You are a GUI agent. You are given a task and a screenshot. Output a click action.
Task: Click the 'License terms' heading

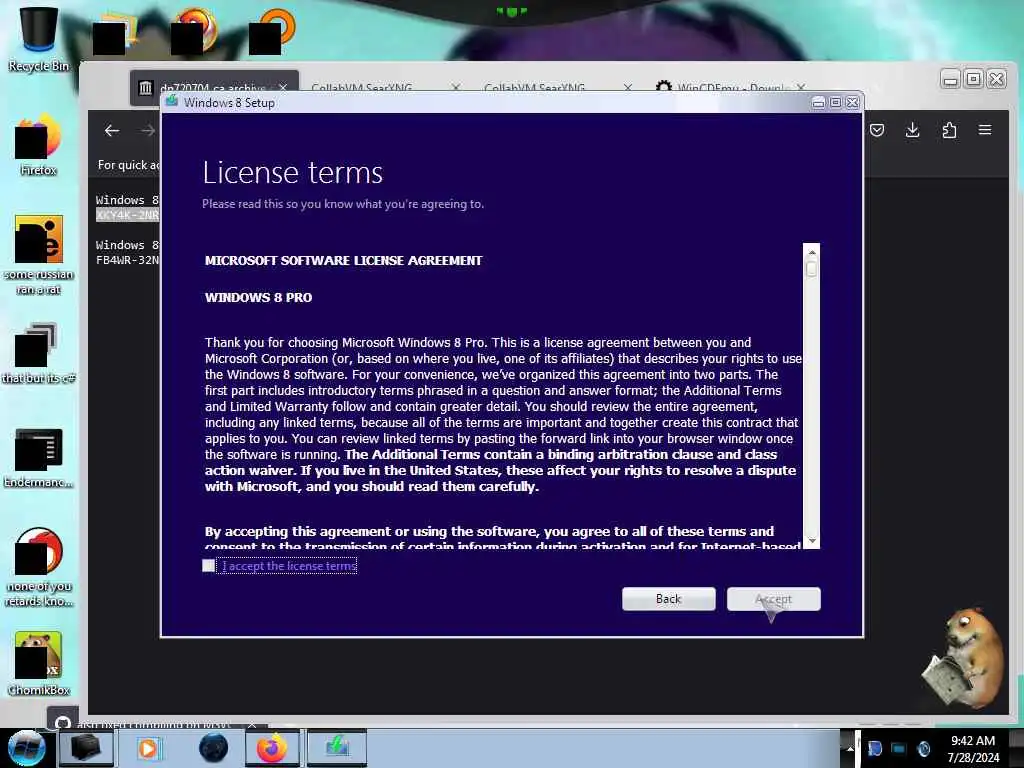point(293,173)
